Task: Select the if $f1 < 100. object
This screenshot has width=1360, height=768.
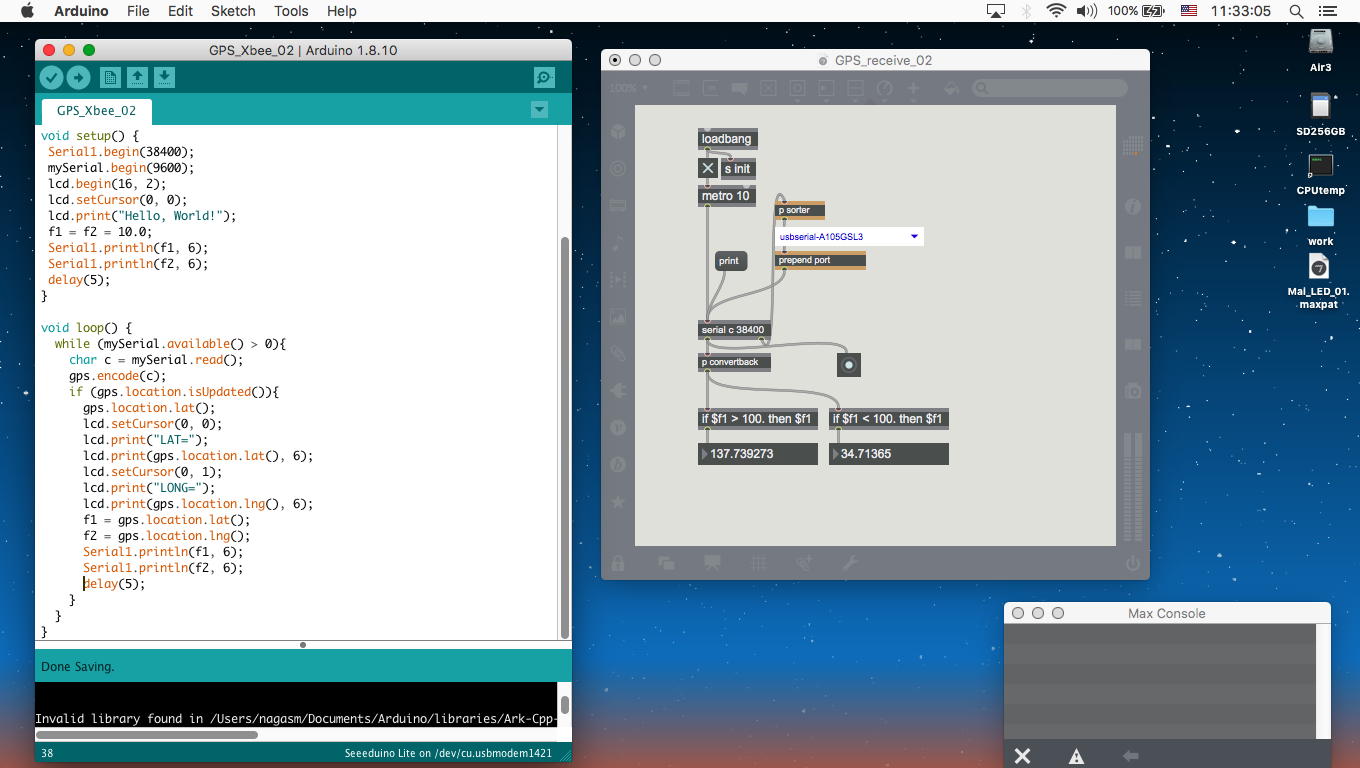Action: 889,419
